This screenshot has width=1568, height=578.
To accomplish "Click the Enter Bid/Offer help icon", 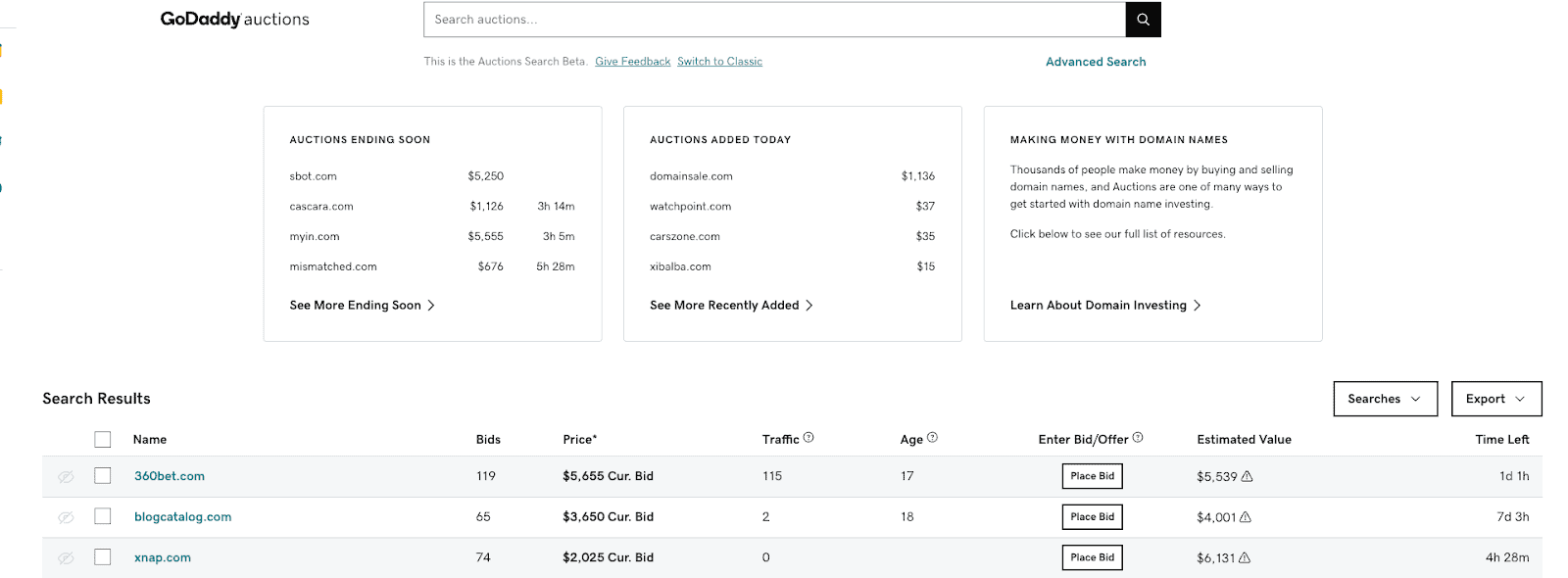I will click(1138, 438).
